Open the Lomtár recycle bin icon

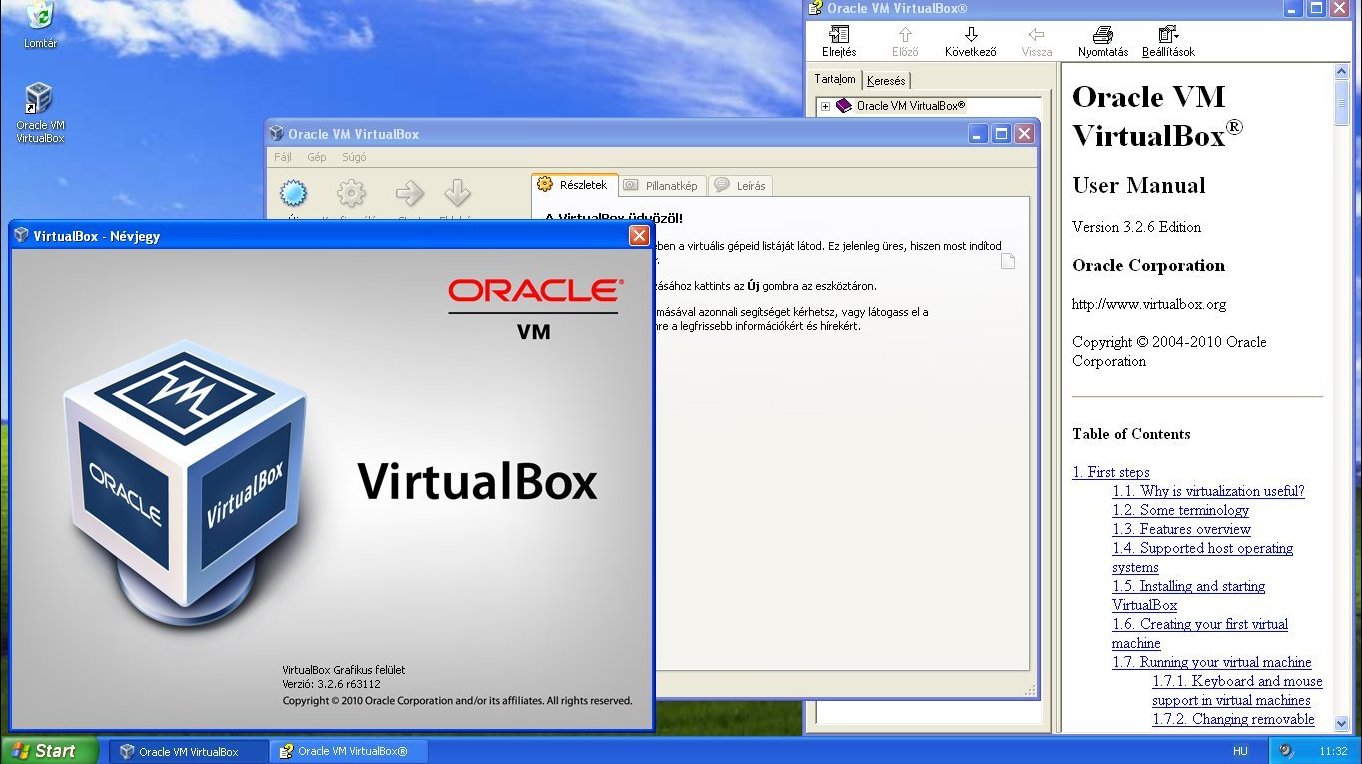coord(38,18)
